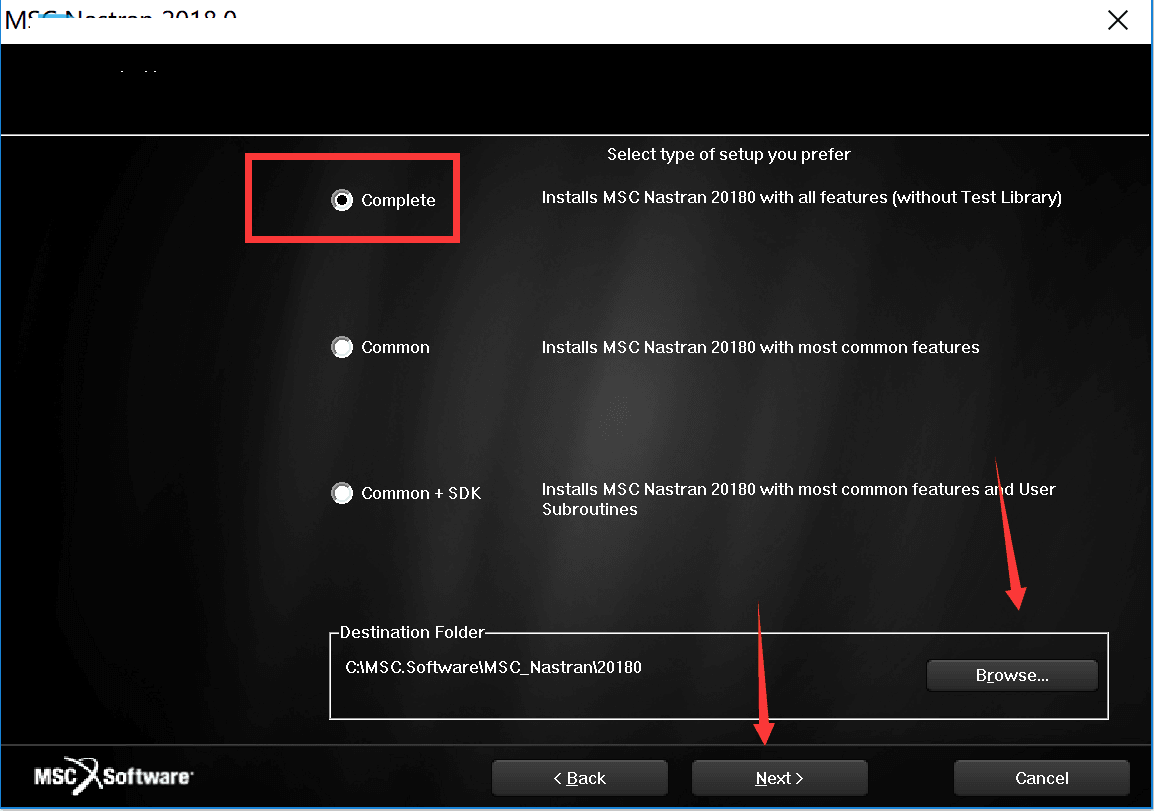
Task: Click the 'without Test Library' description line
Action: pos(801,198)
